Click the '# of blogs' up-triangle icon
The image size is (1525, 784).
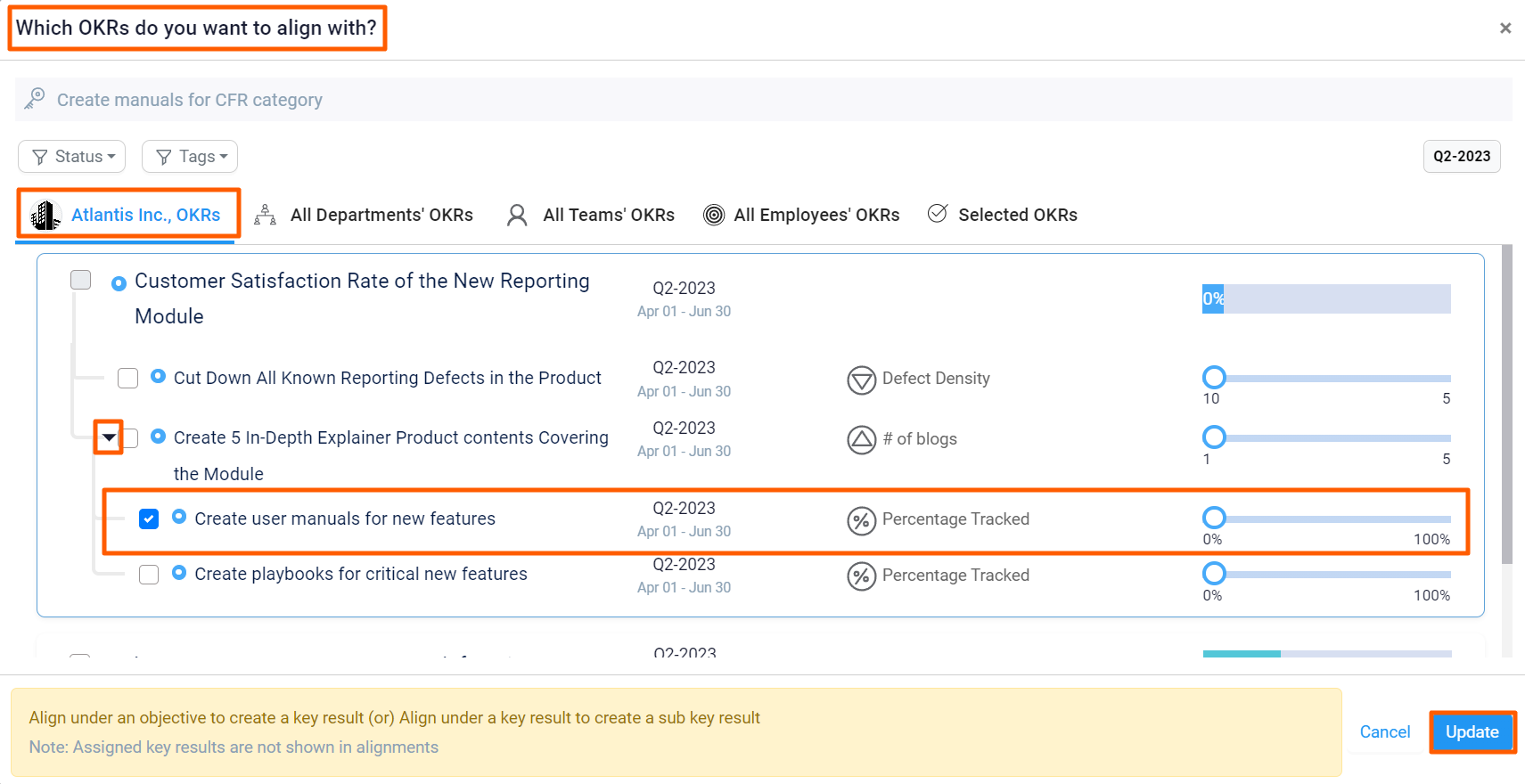tap(861, 440)
